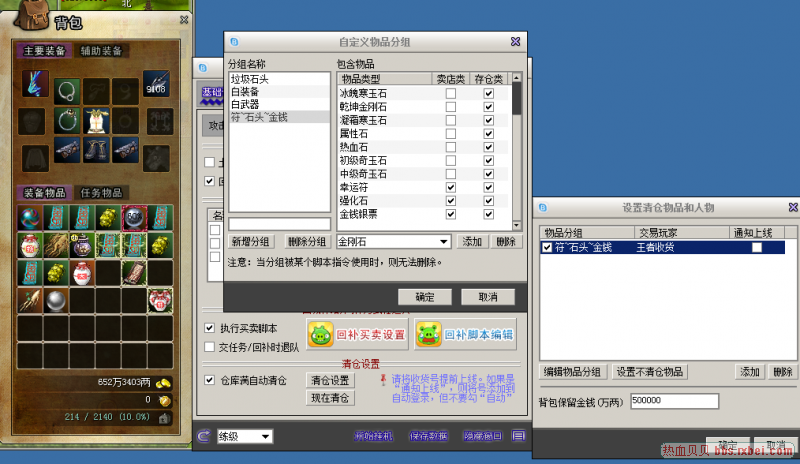Select 白装备 in group name list

tap(246, 91)
